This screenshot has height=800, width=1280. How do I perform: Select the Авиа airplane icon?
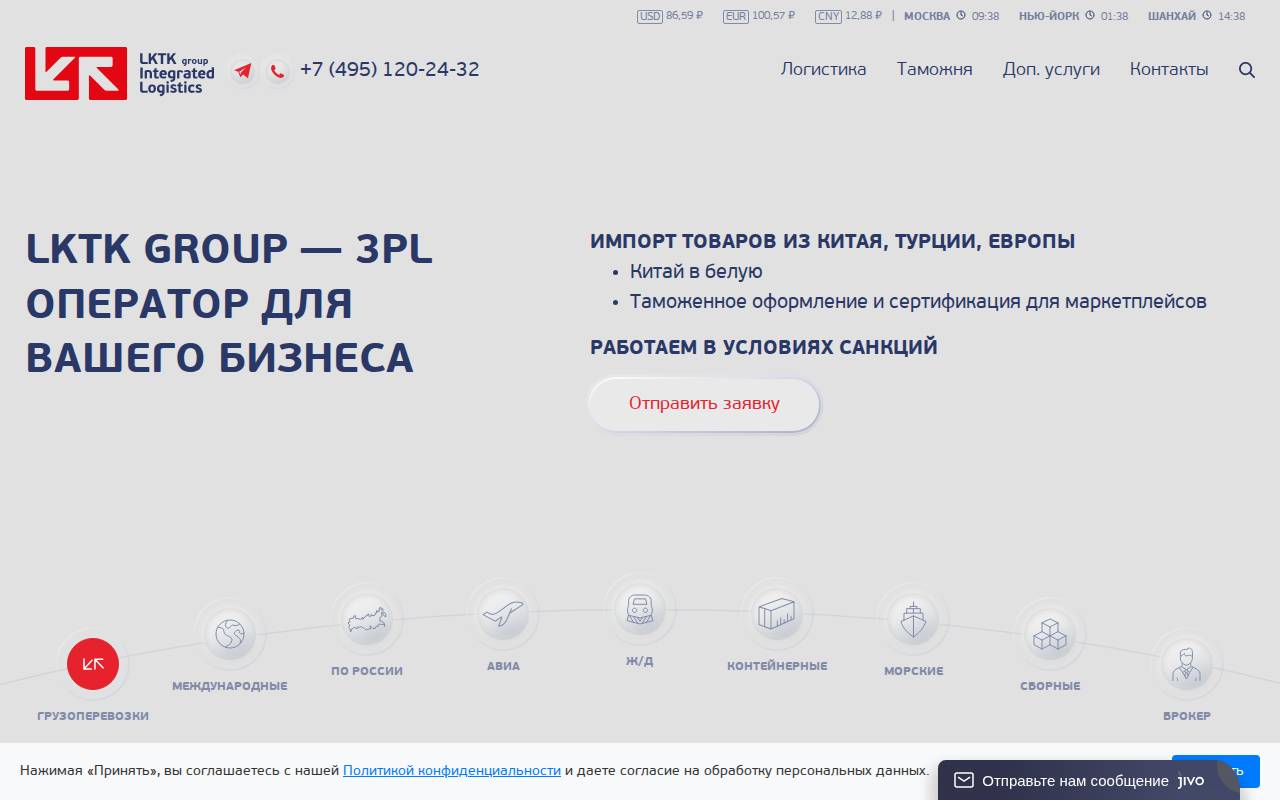click(503, 613)
